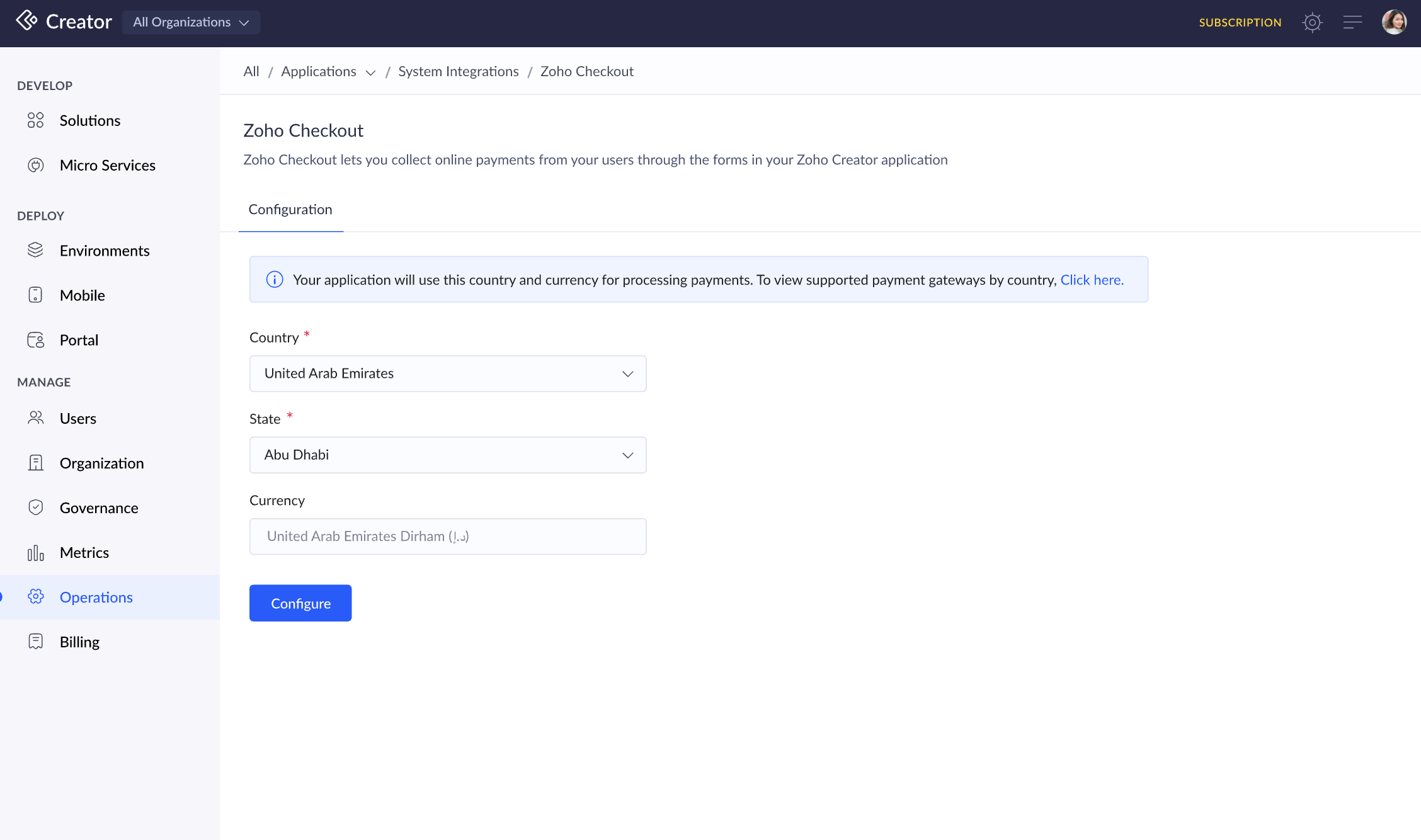Click the Metrics bar chart icon
This screenshot has width=1421, height=840.
point(36,553)
